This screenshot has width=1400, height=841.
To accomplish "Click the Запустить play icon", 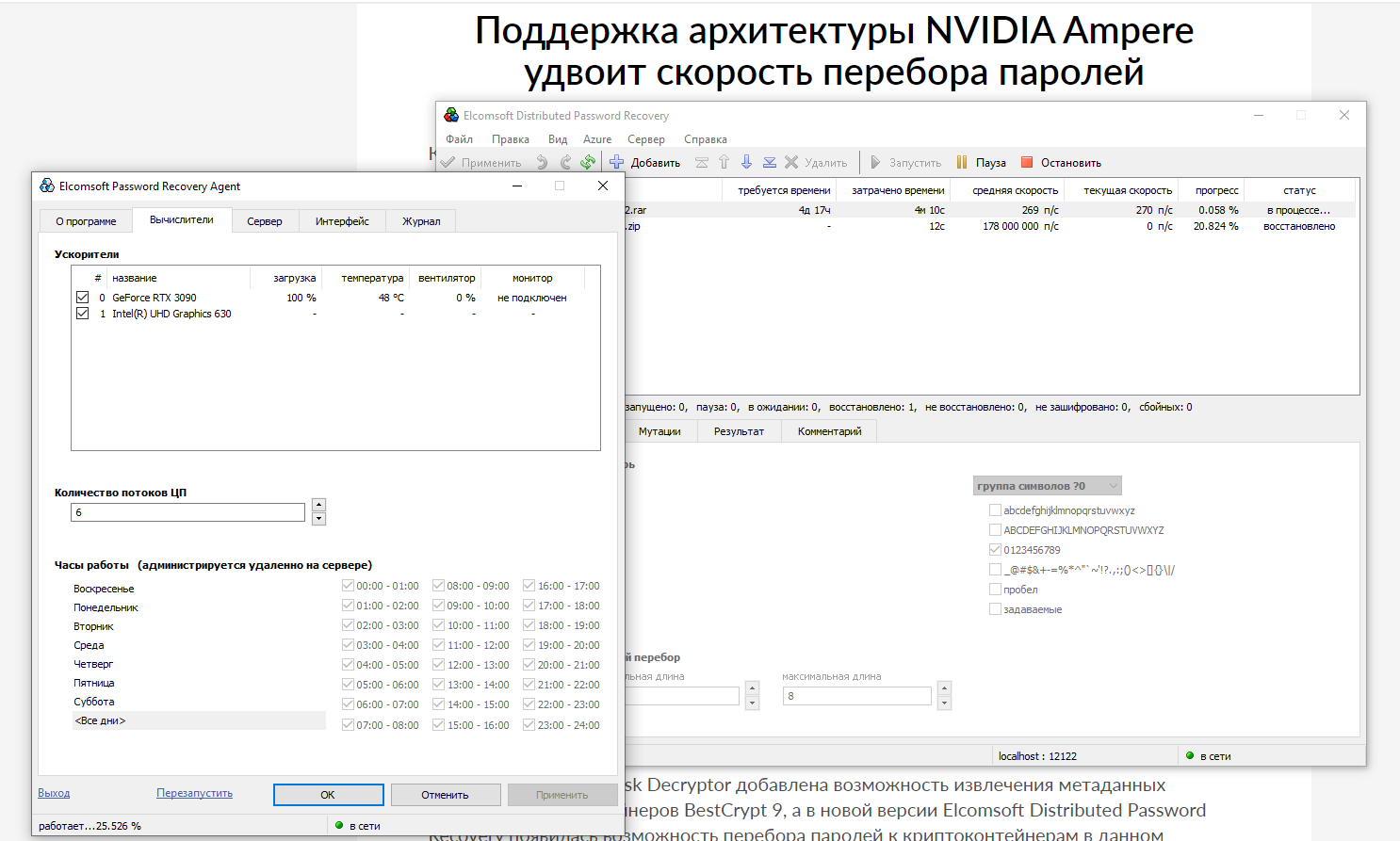I will [x=875, y=162].
